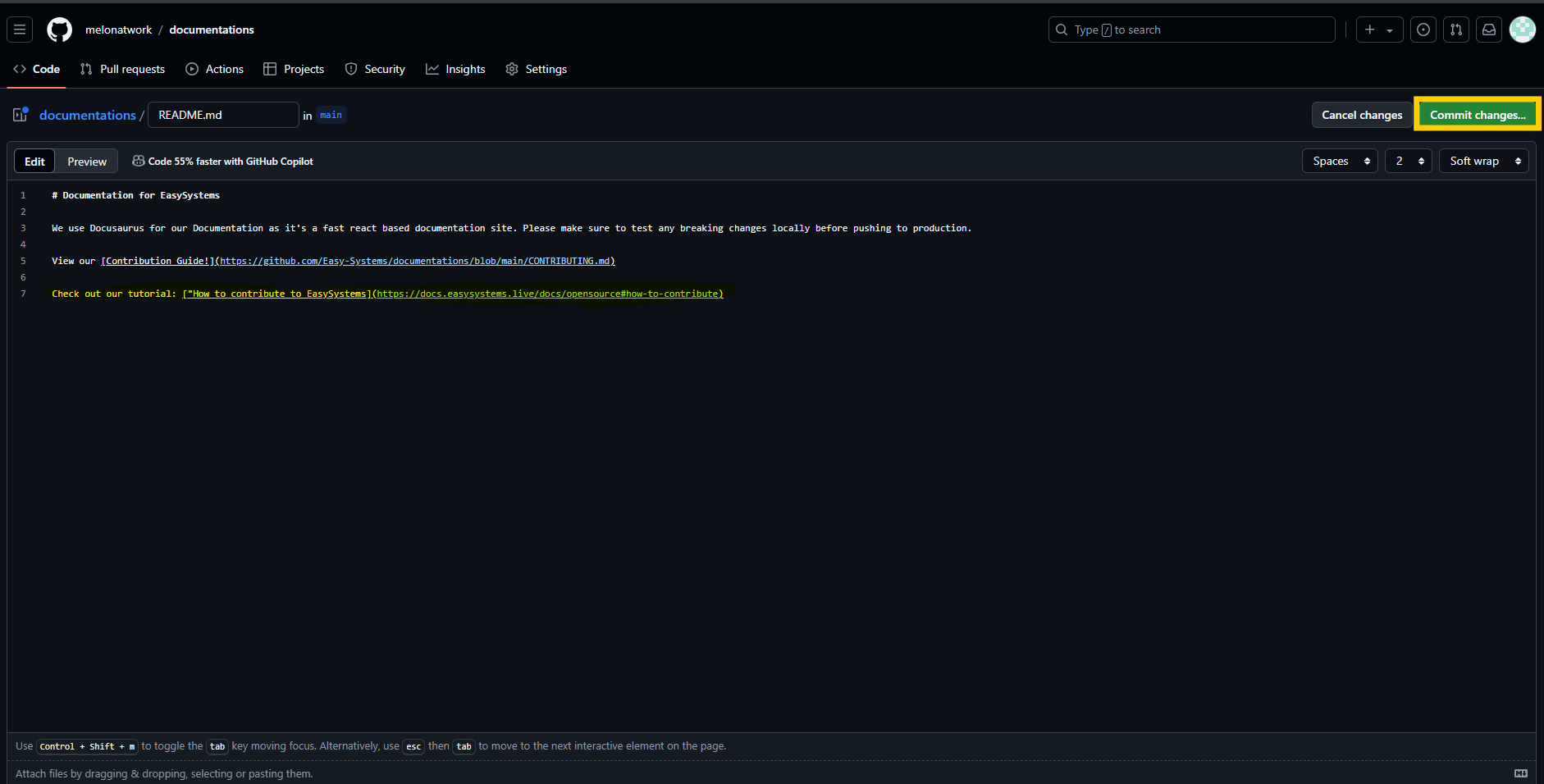Open the Insights tab
This screenshot has height=784, width=1544.
(x=455, y=69)
